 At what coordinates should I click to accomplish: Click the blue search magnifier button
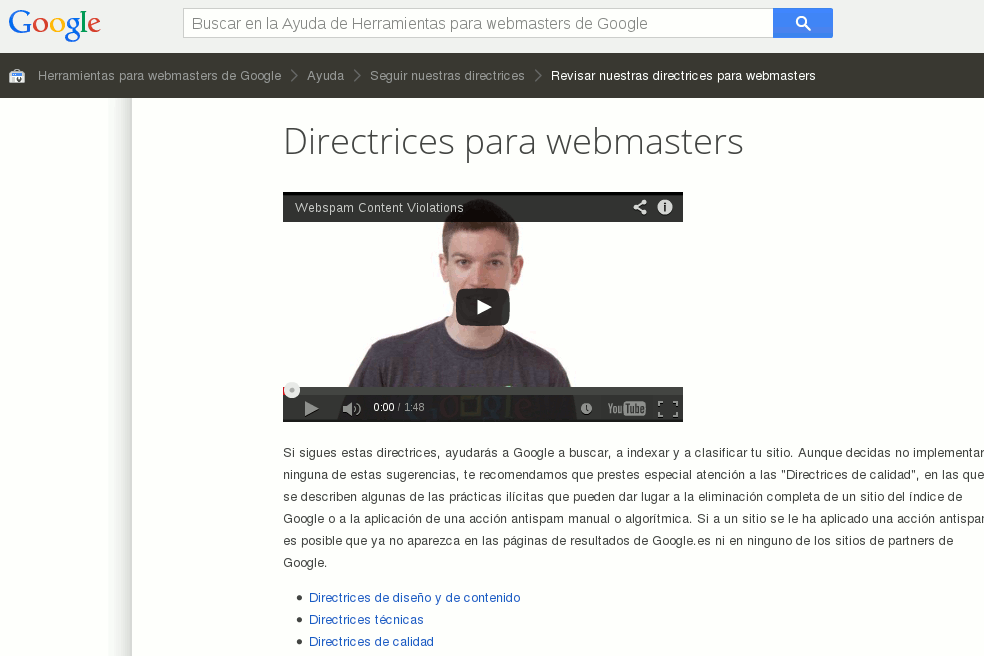tap(803, 23)
